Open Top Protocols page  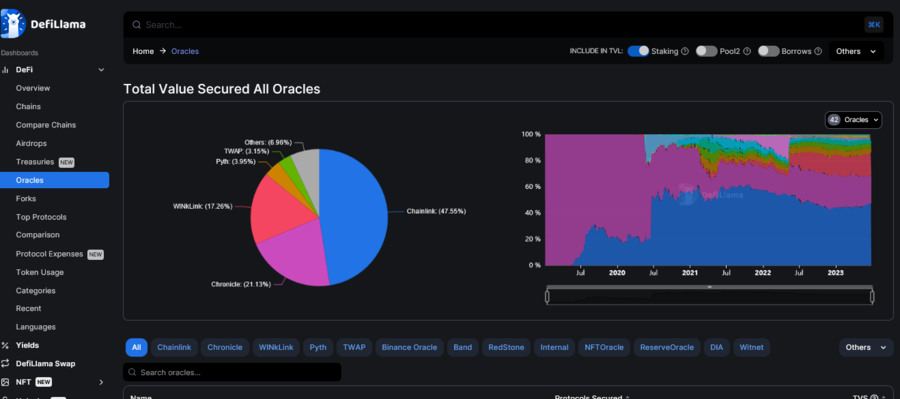tap(41, 217)
